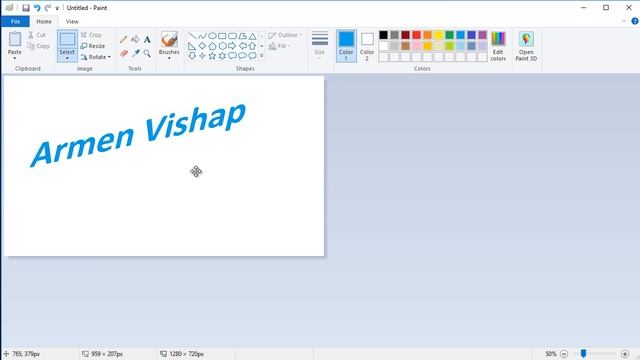Choose the Diamond shape

(x=202, y=46)
